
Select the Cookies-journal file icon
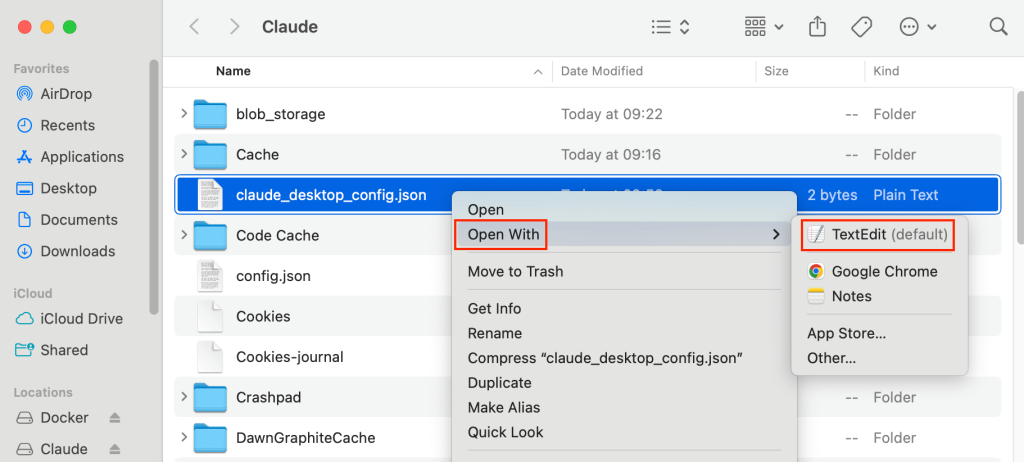pyautogui.click(x=210, y=357)
